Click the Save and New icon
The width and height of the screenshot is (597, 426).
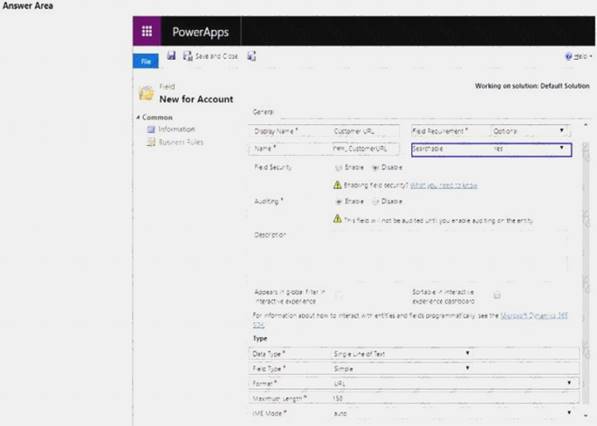(x=252, y=56)
